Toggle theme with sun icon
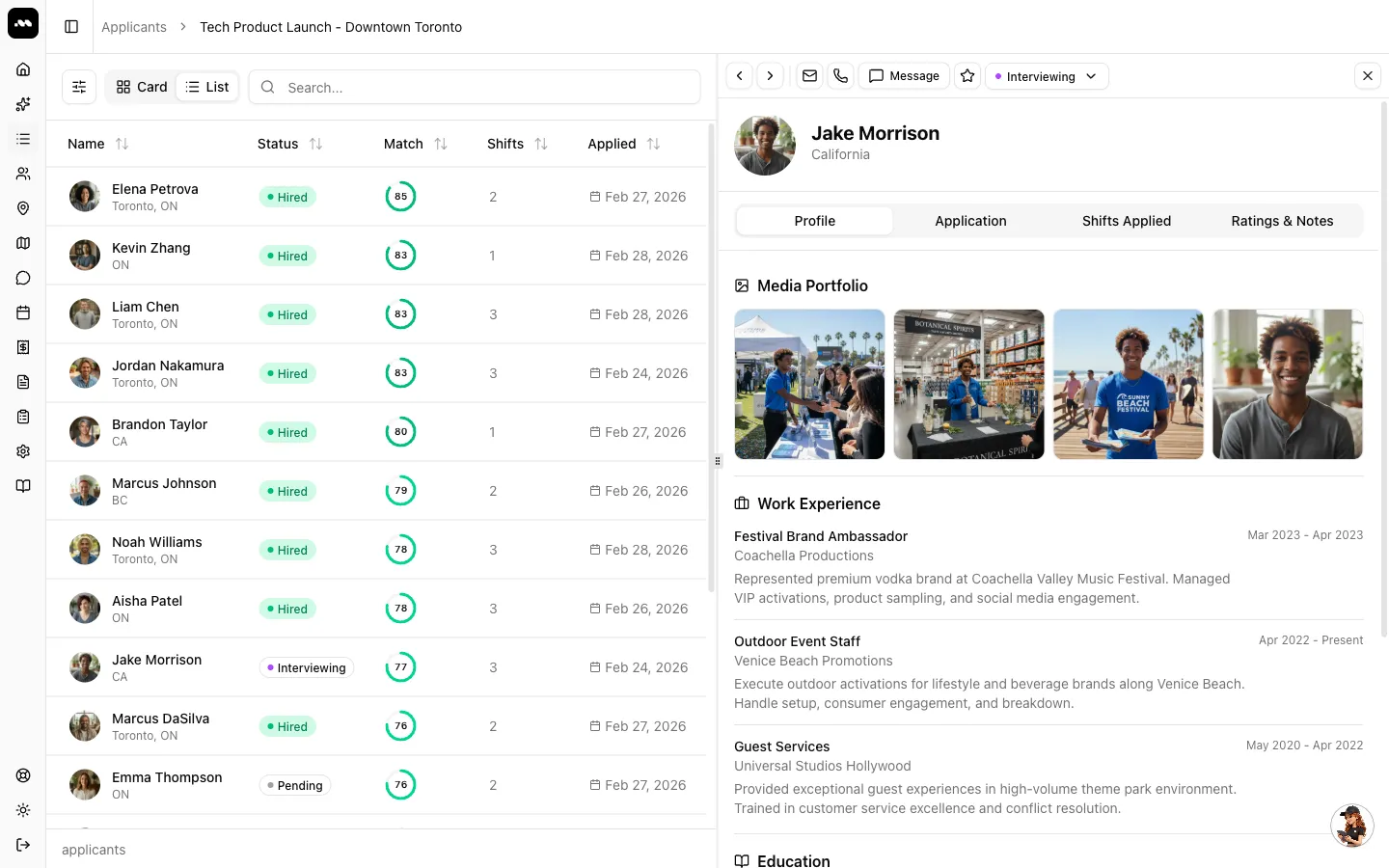Viewport: 1389px width, 868px height. tap(23, 810)
